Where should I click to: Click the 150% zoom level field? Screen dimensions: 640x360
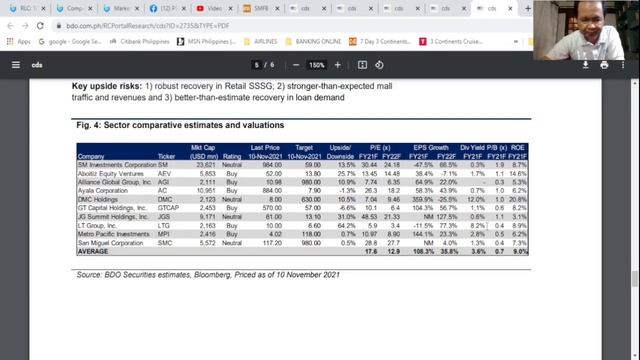point(316,65)
